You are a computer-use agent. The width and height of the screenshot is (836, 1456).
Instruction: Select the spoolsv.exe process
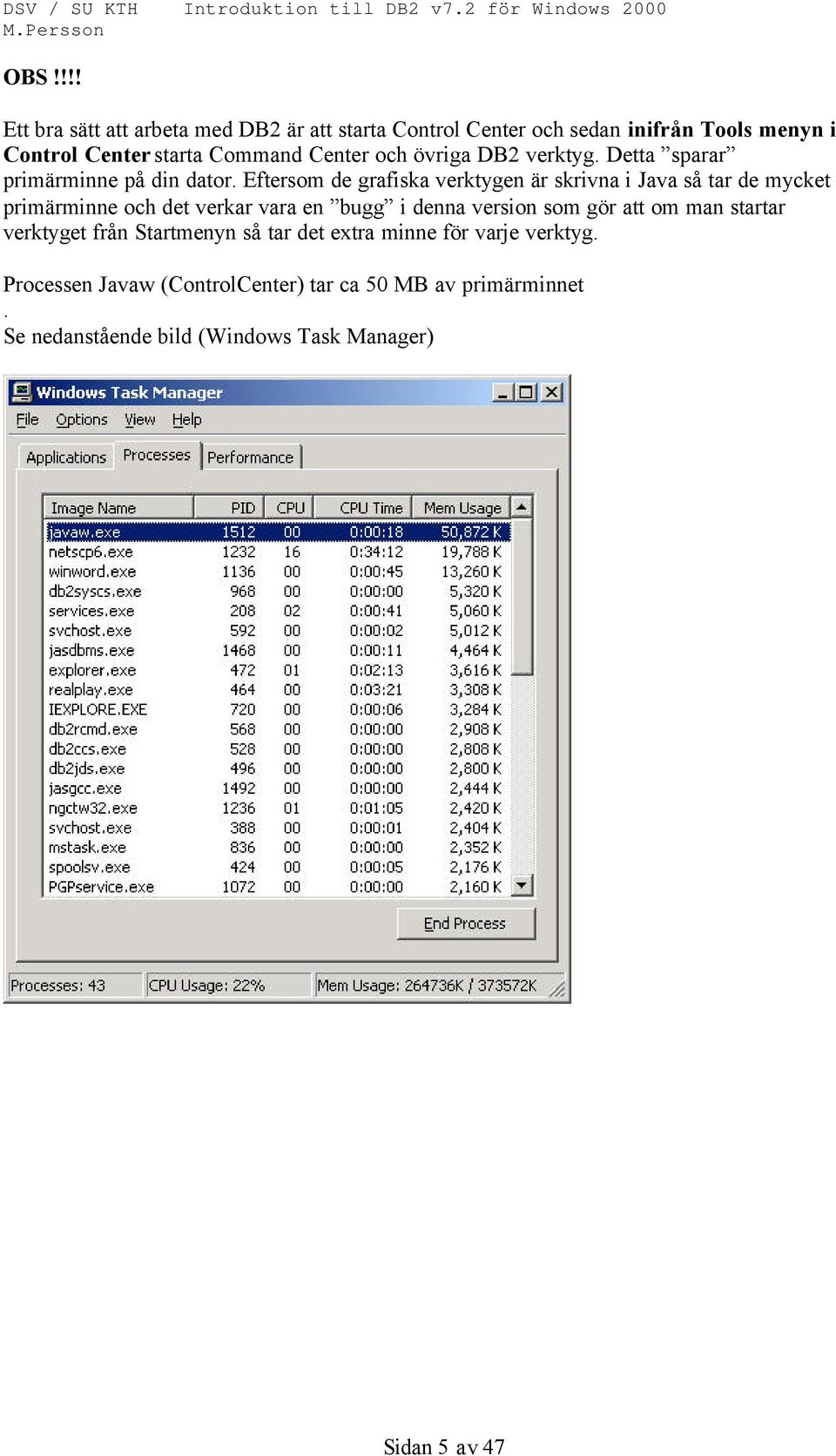[x=277, y=867]
